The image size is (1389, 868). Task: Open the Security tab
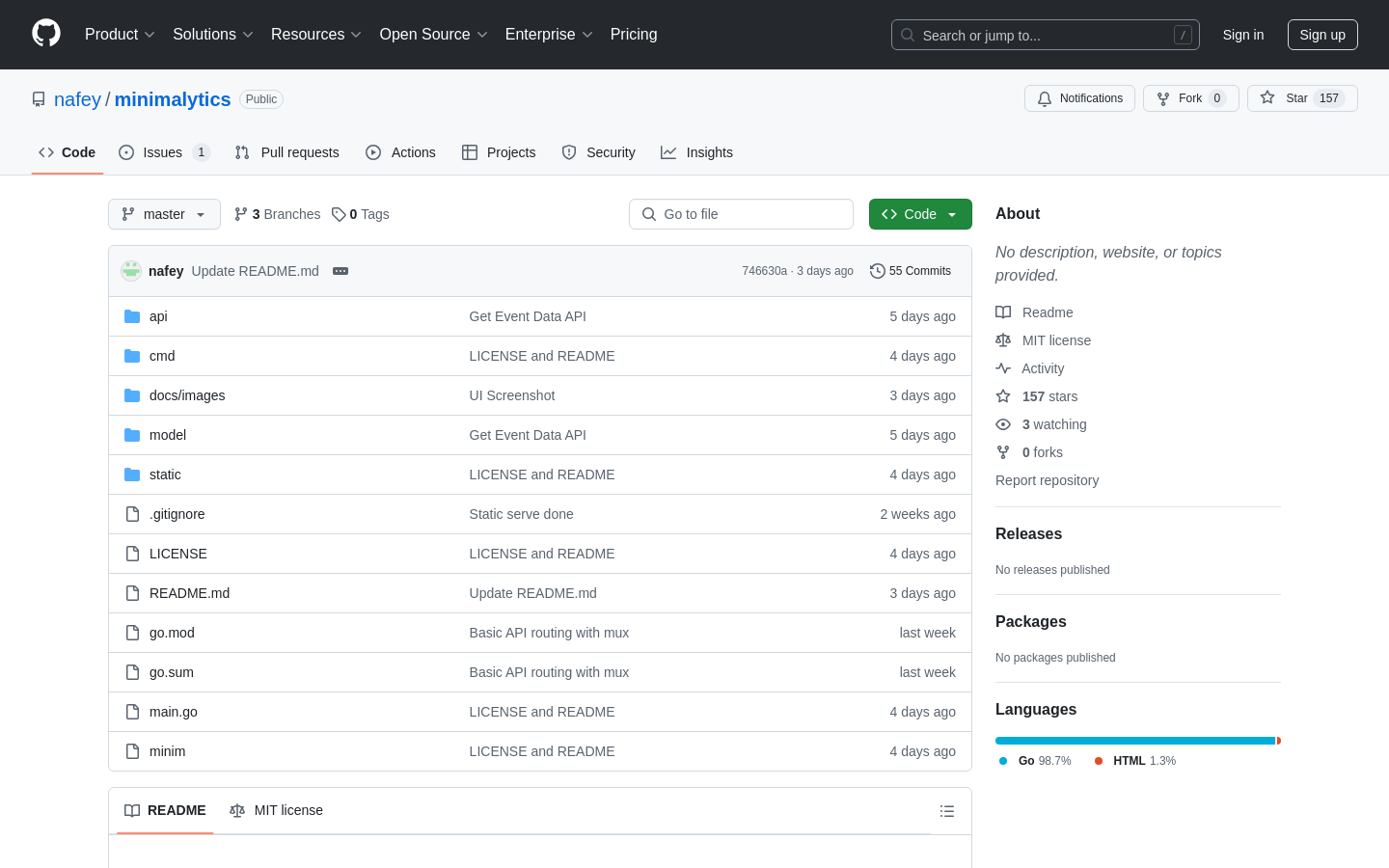(598, 152)
